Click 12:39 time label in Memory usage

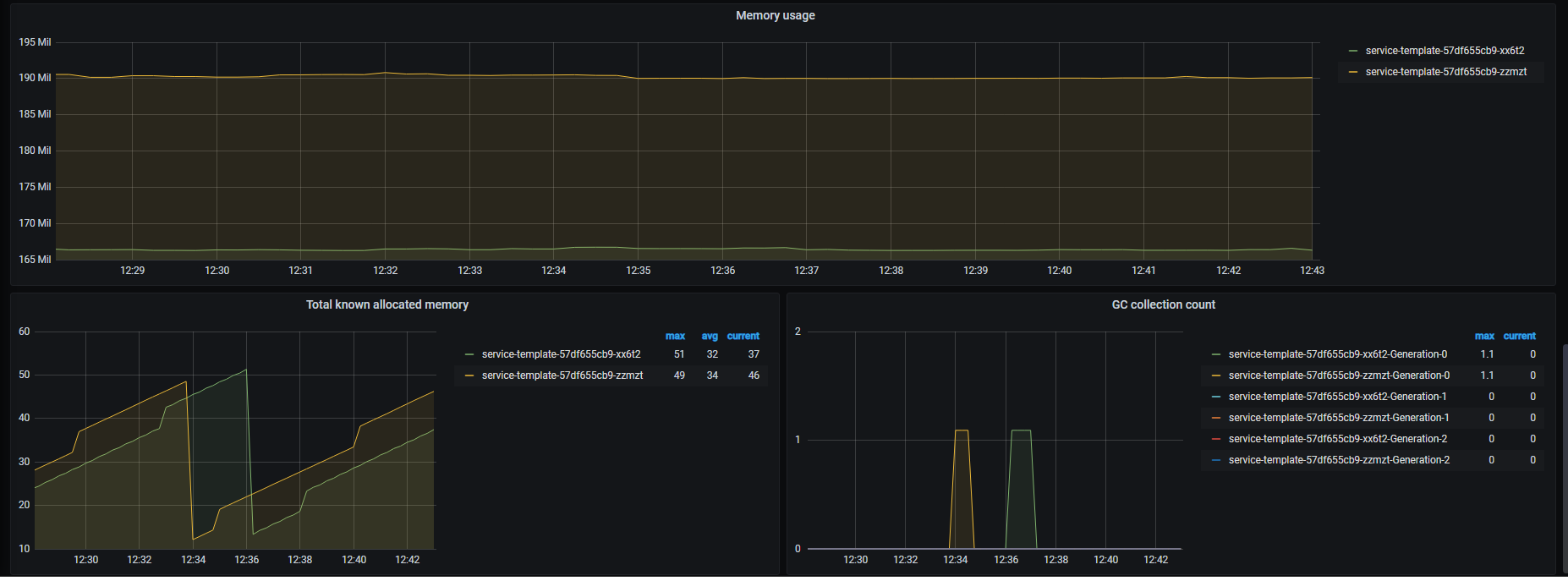click(x=976, y=271)
